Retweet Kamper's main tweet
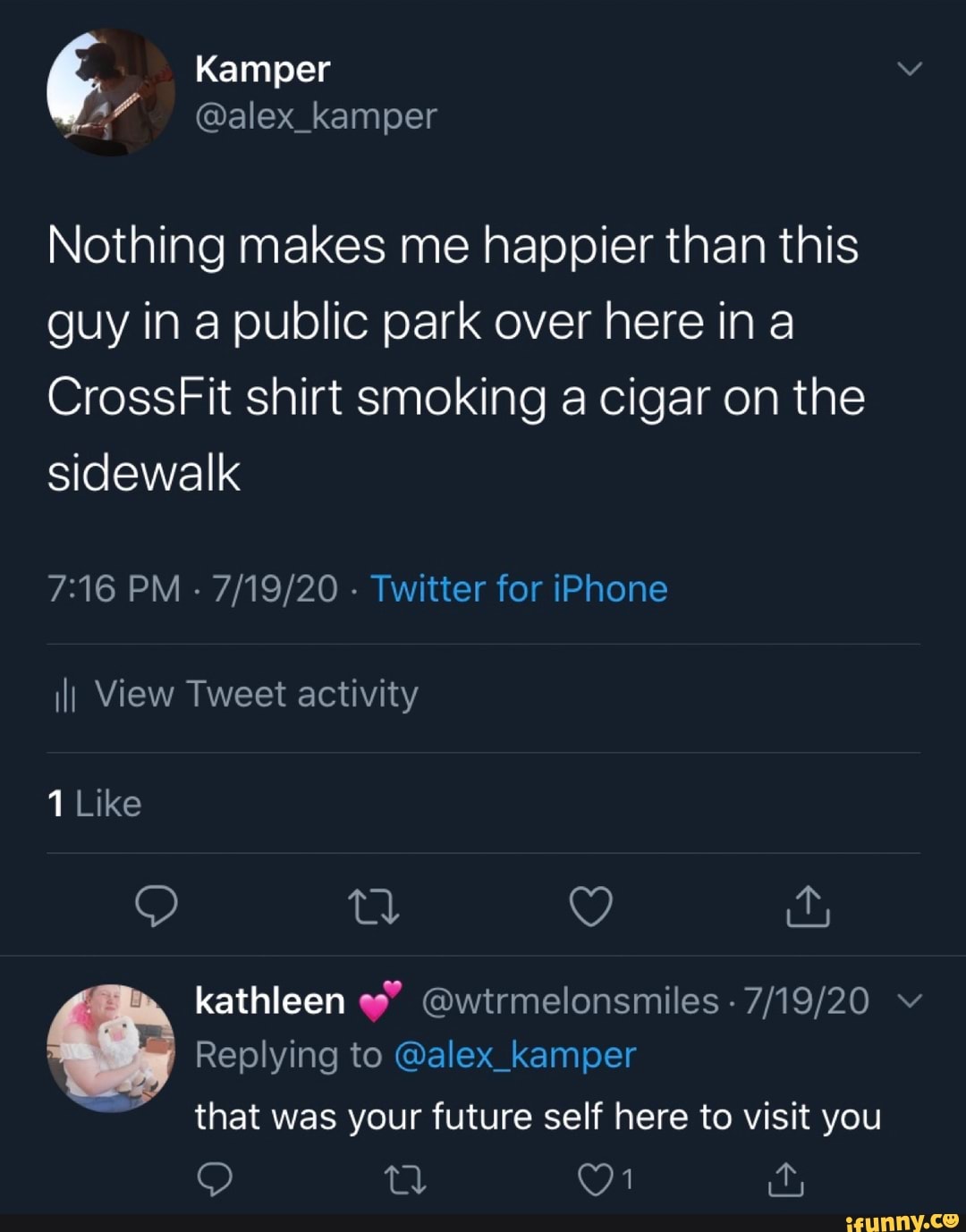Image resolution: width=966 pixels, height=1232 pixels. 373,907
